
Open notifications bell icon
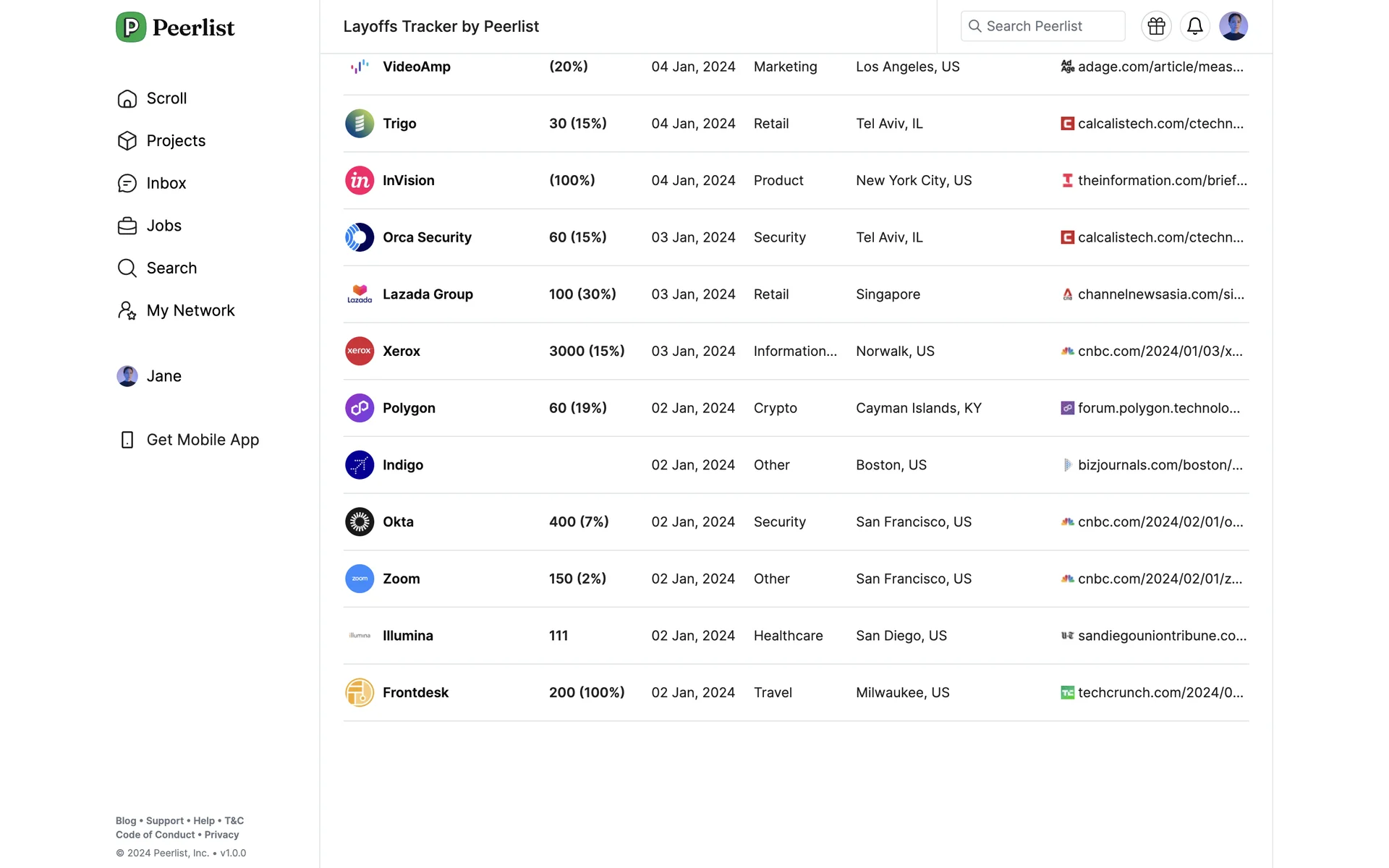tap(1194, 26)
